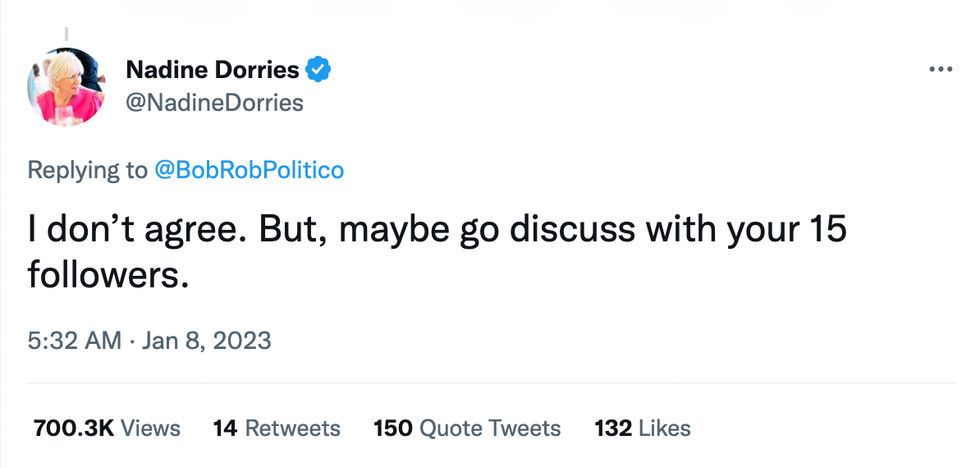Click the number 14 beside Retweets
The height and width of the screenshot is (468, 980).
(x=224, y=429)
